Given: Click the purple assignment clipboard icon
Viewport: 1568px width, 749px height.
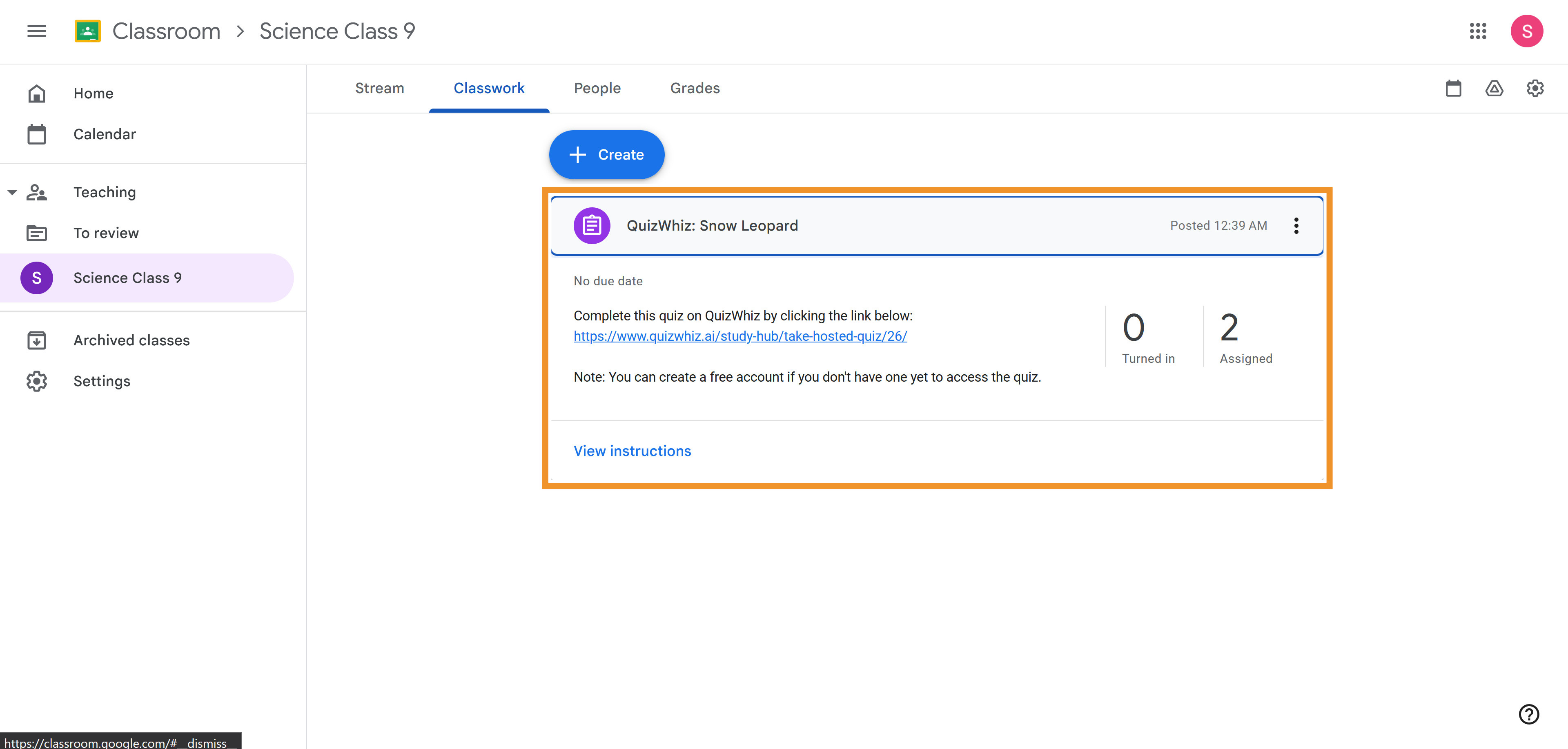Looking at the screenshot, I should [592, 226].
